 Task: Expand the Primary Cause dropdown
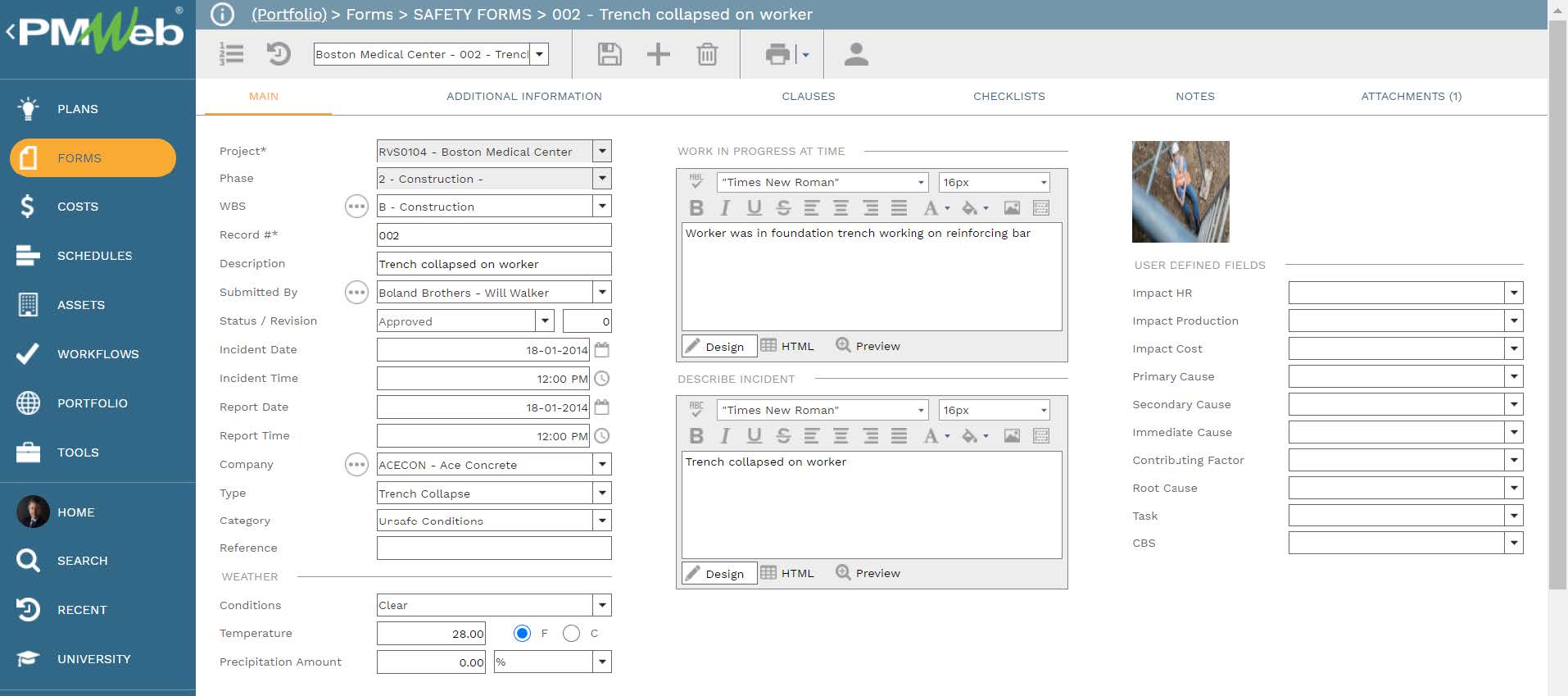pos(1514,376)
